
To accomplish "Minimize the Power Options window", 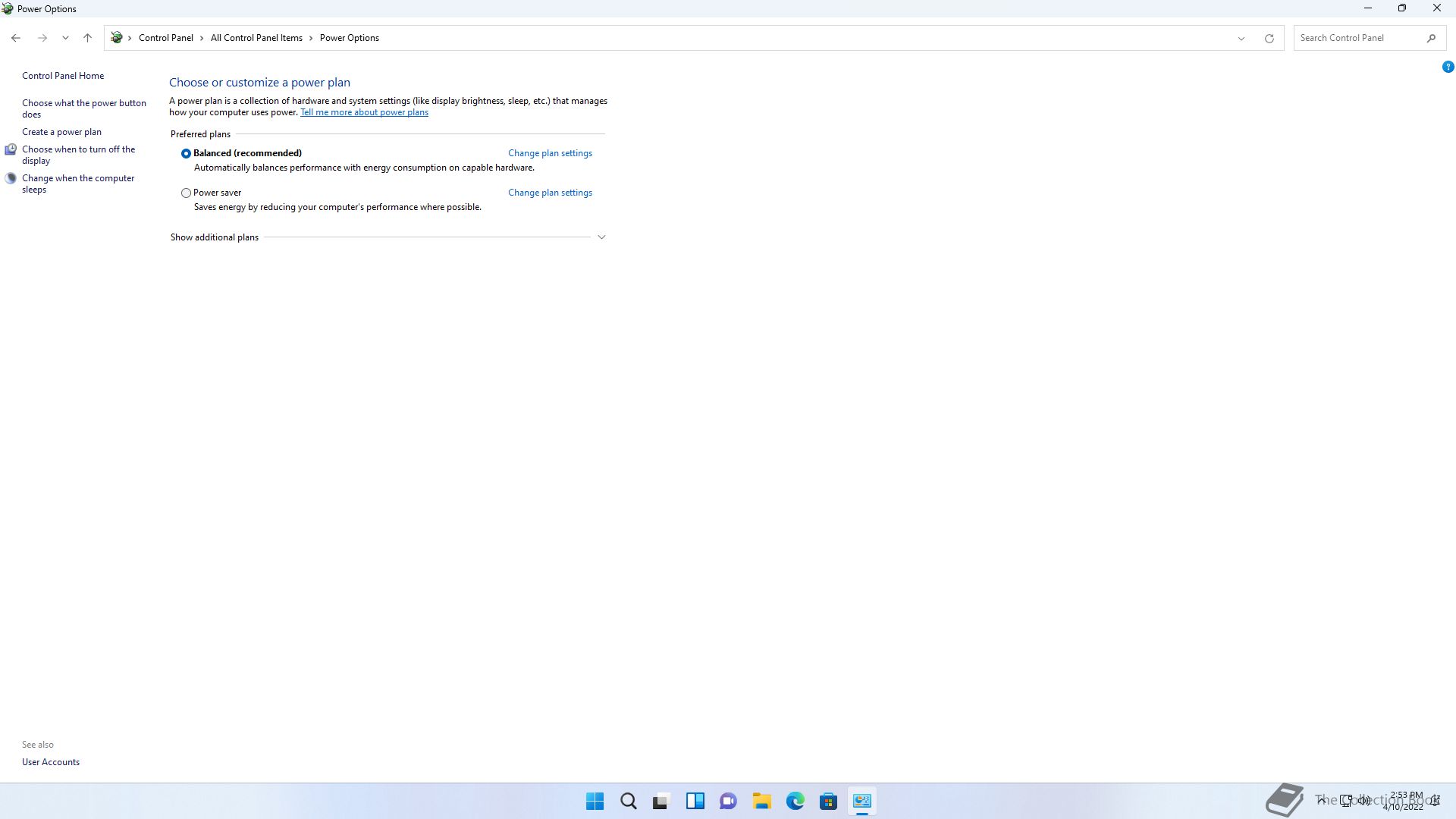I will click(1368, 8).
